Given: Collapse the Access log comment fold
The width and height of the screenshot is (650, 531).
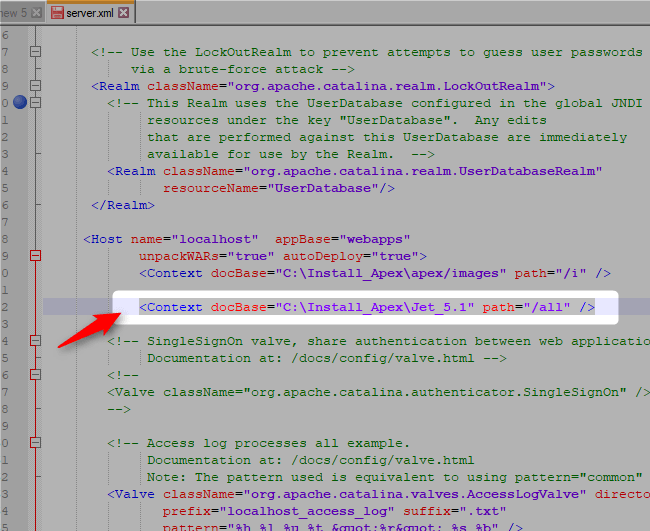Looking at the screenshot, I should click(x=36, y=443).
